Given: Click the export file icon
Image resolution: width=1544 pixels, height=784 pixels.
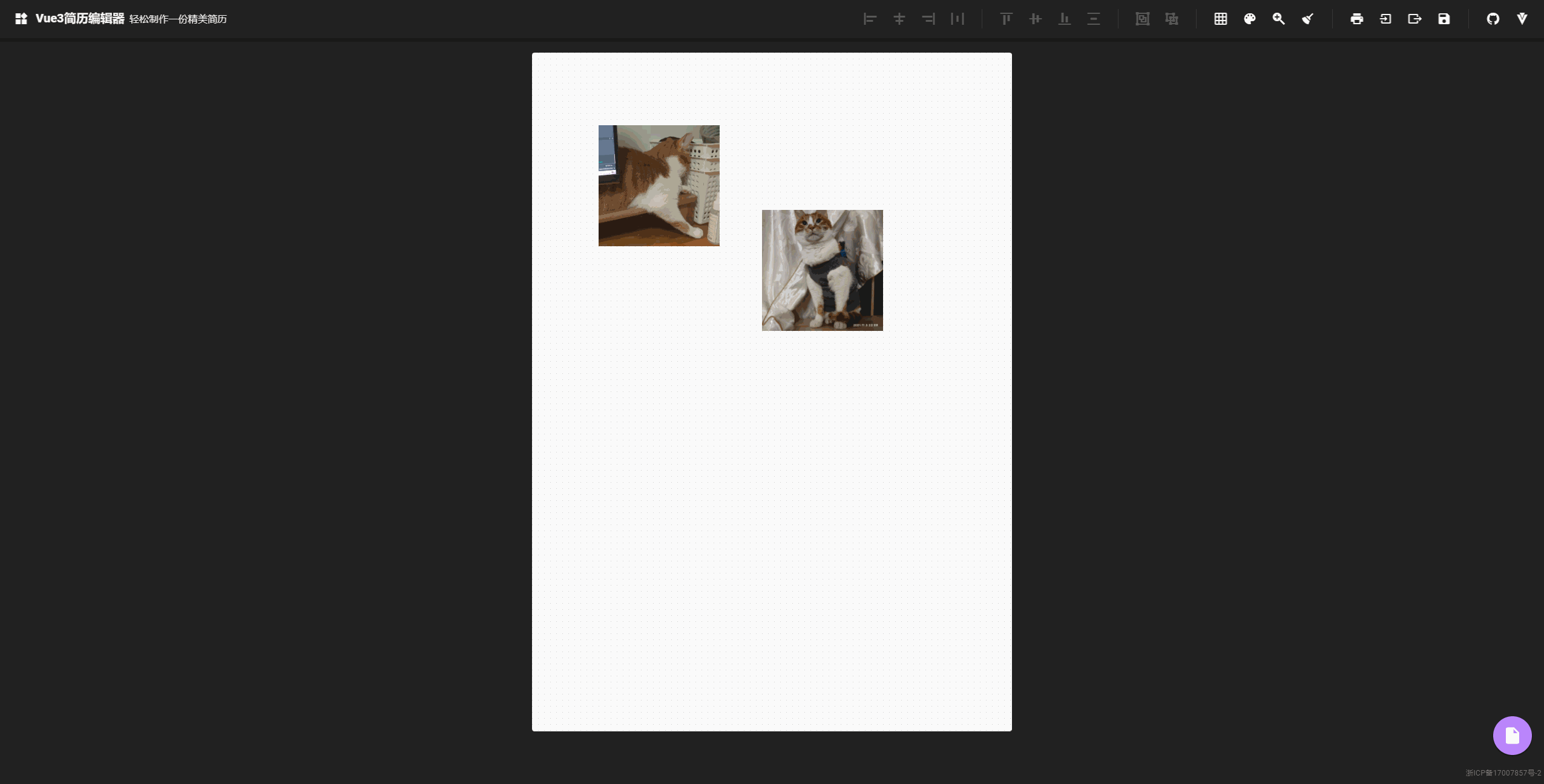Looking at the screenshot, I should click(1414, 19).
